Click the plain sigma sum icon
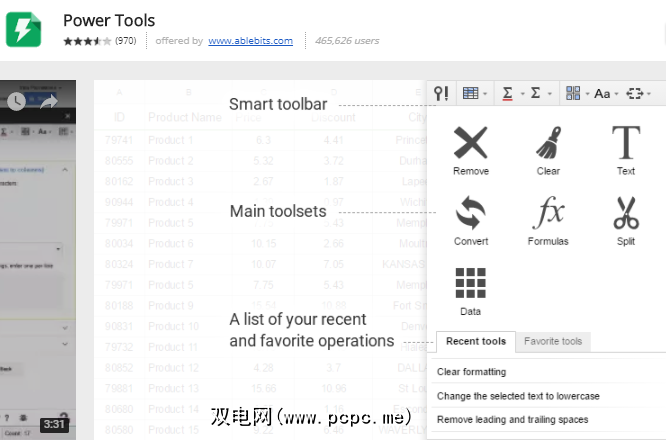Viewport: 666px width, 440px height. (x=536, y=93)
